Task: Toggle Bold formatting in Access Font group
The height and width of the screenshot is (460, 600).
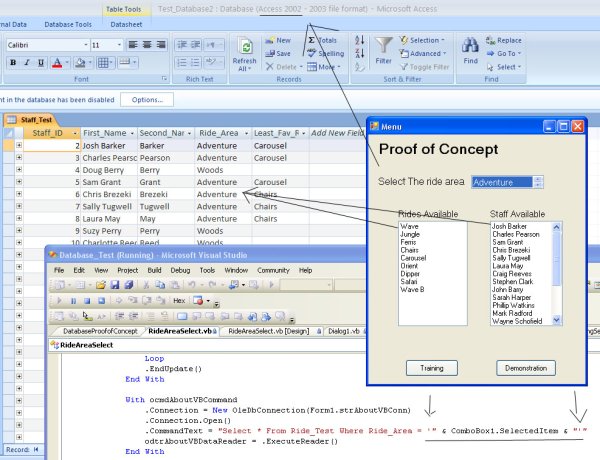Action: click(x=13, y=62)
